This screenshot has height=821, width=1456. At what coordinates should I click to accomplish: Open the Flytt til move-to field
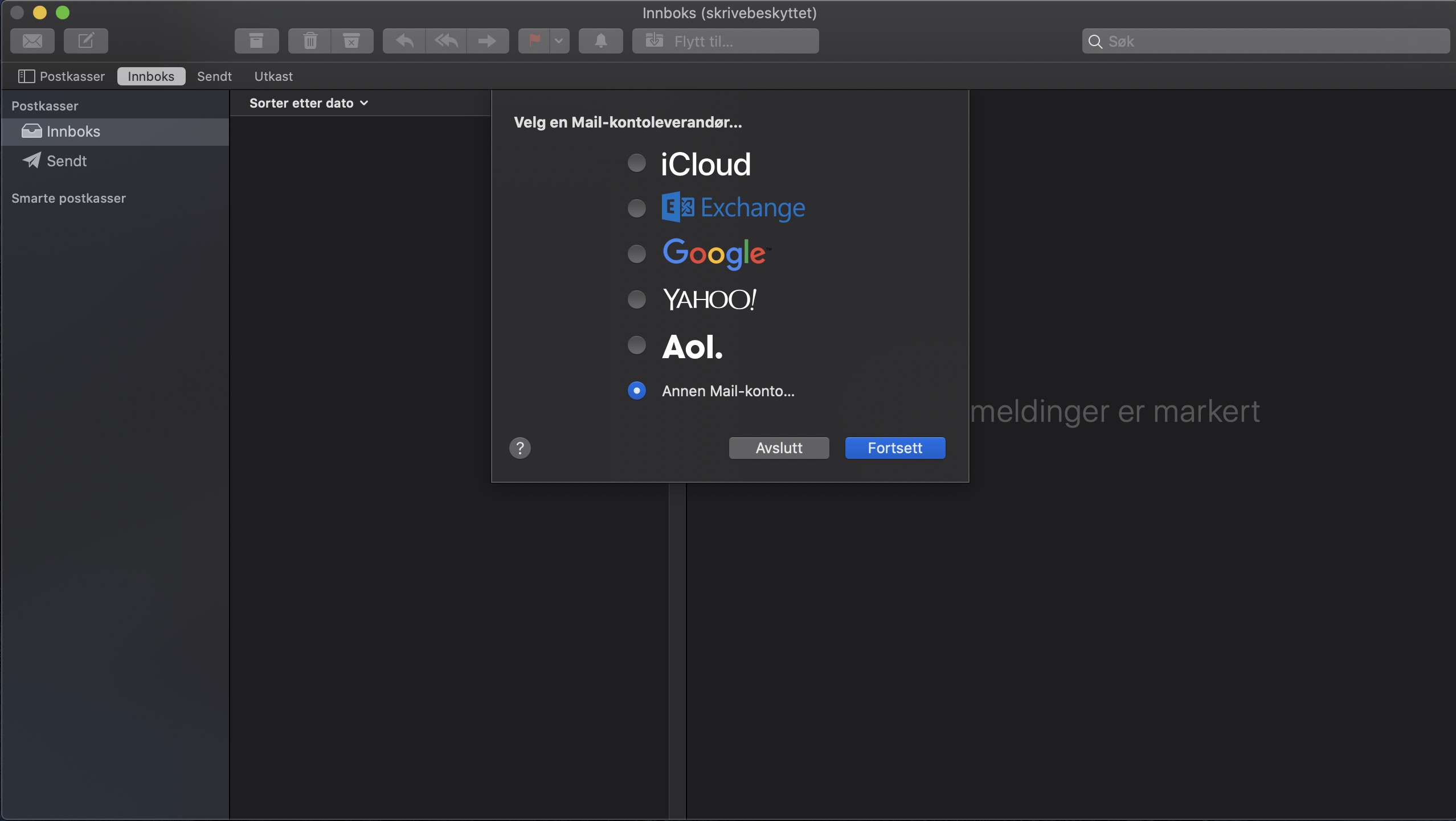[x=726, y=41]
